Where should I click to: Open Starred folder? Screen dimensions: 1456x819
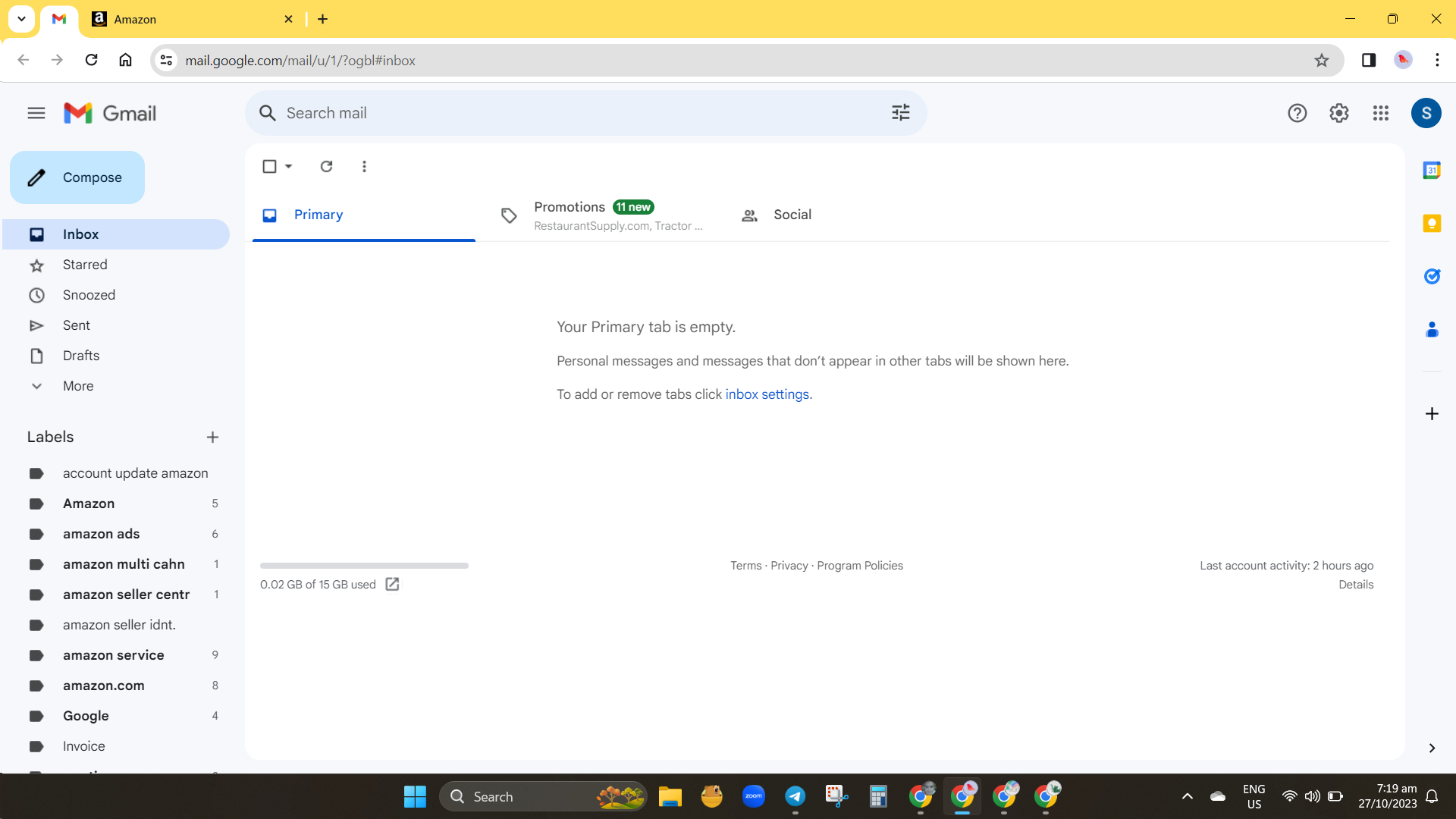(x=116, y=265)
